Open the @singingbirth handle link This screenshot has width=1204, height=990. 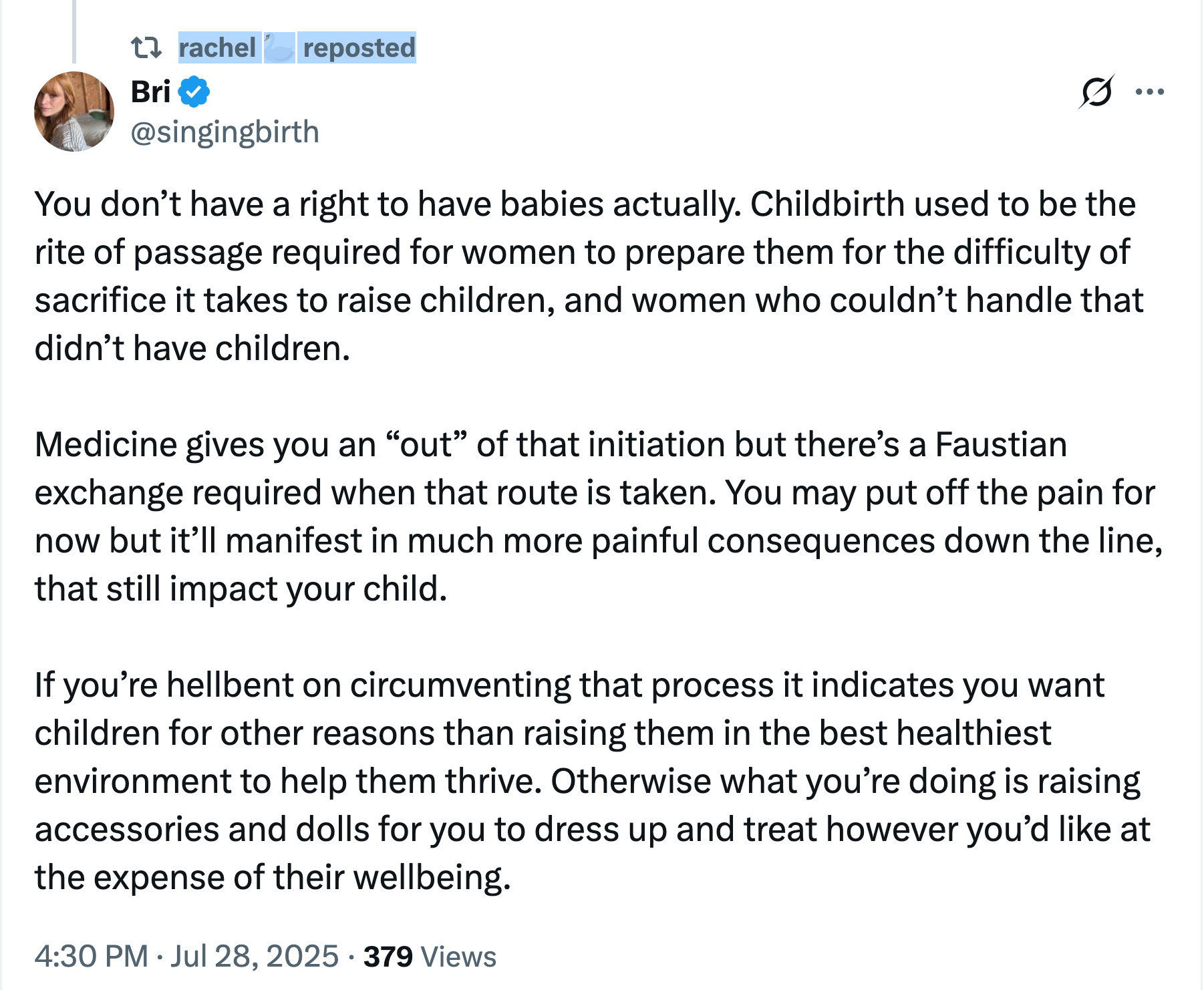(x=225, y=132)
